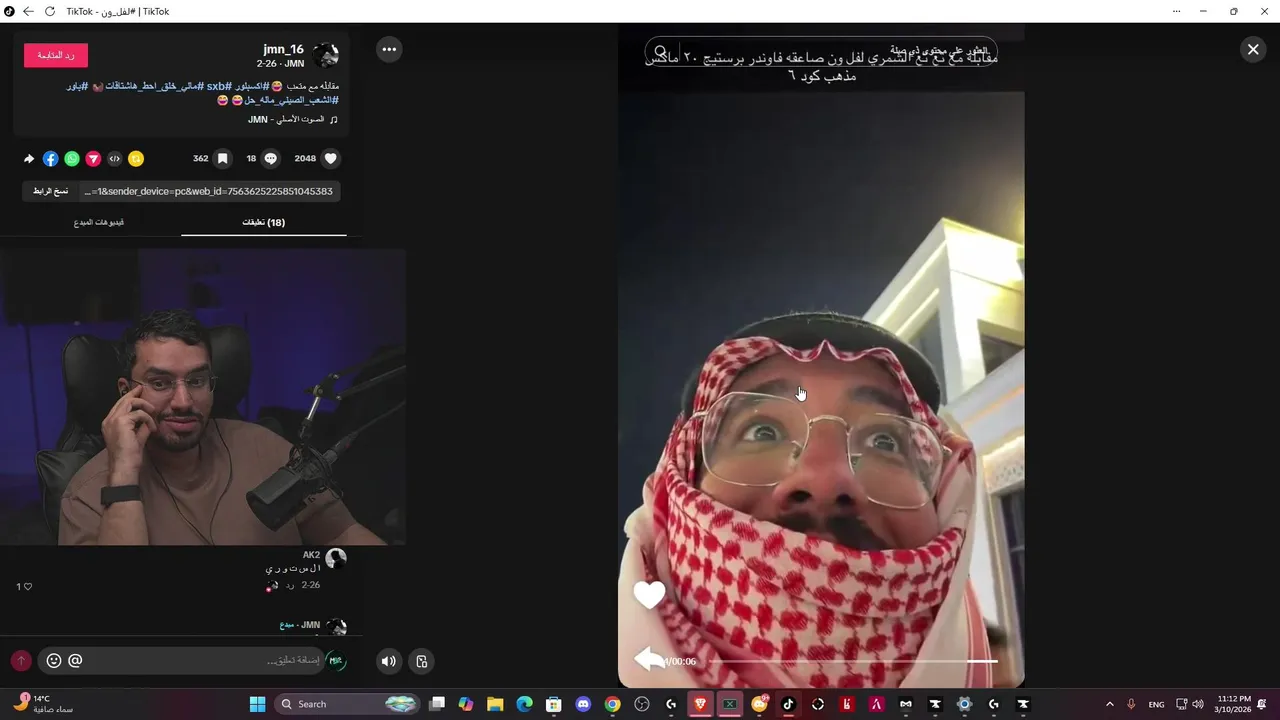Like AK2's comment with the heart
This screenshot has width=1280, height=720.
click(x=27, y=587)
